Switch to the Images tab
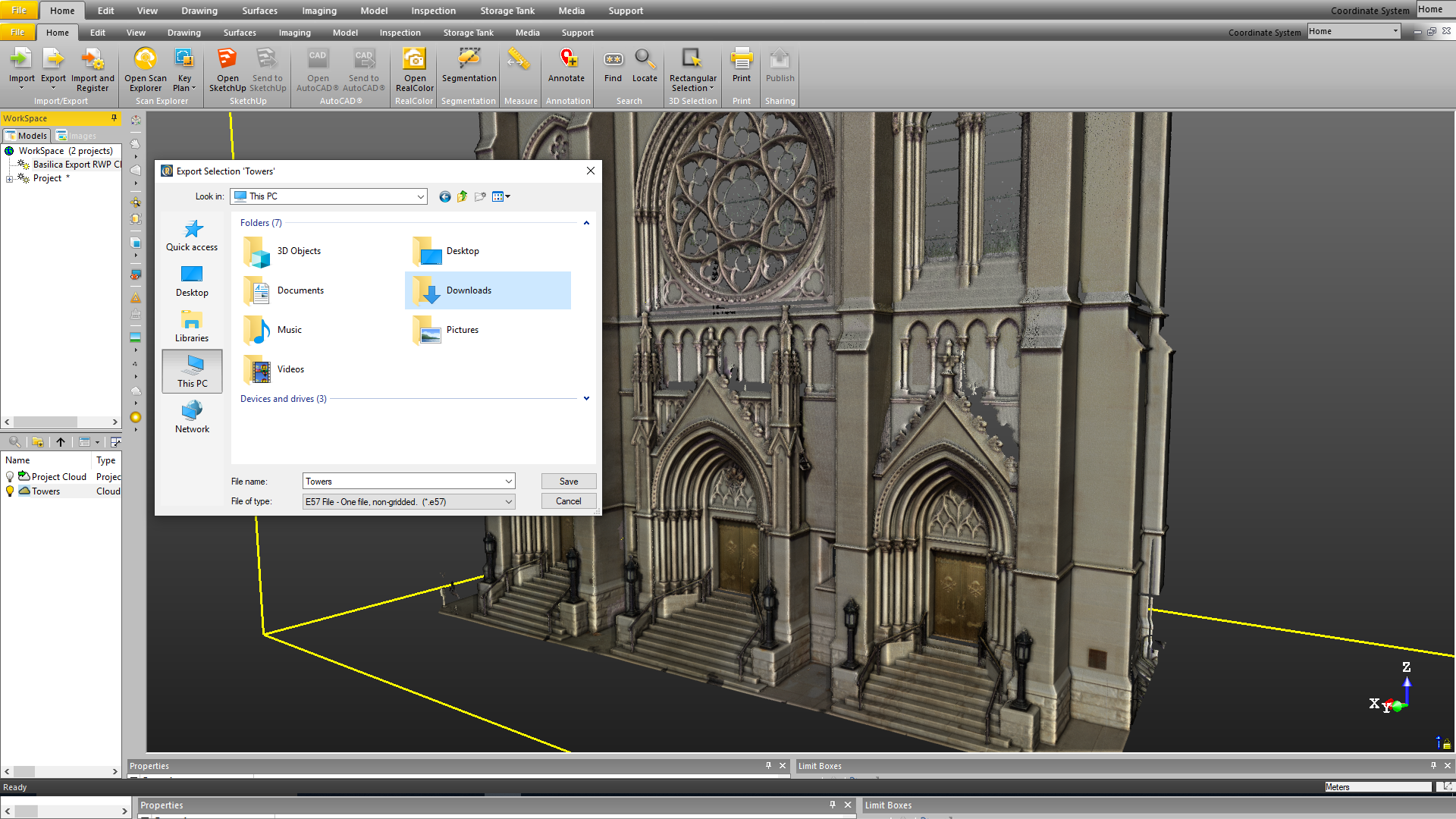The height and width of the screenshot is (819, 1456). coord(77,136)
